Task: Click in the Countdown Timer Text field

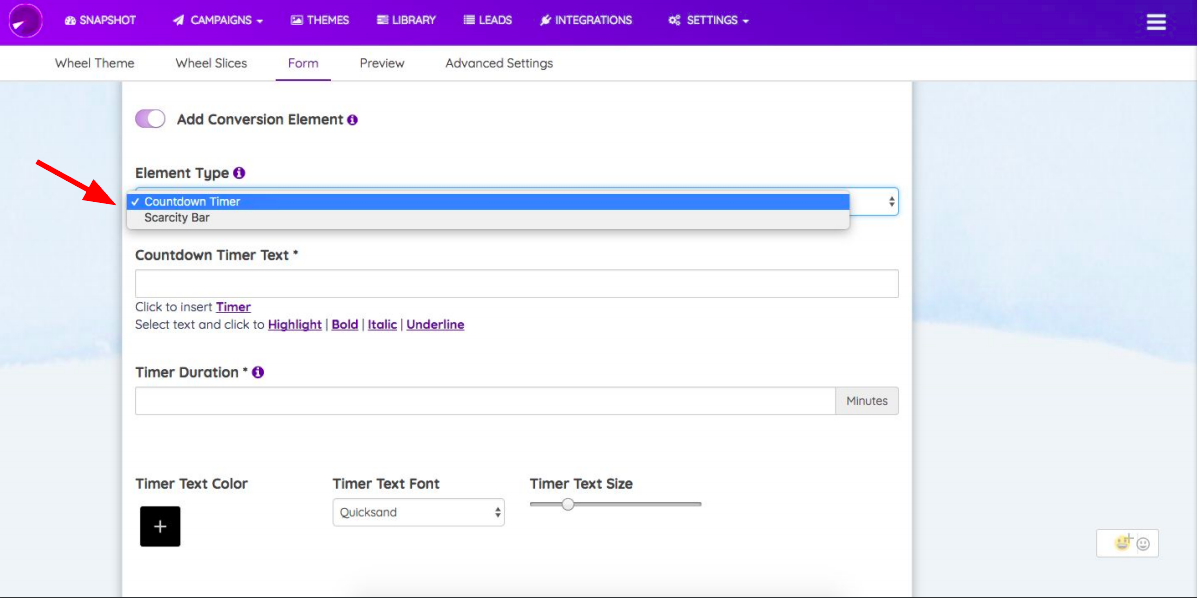Action: 517,283
